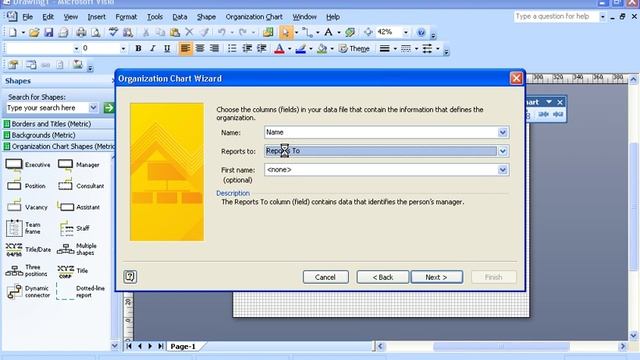Select the Dynamic connector shape

(x=28, y=291)
